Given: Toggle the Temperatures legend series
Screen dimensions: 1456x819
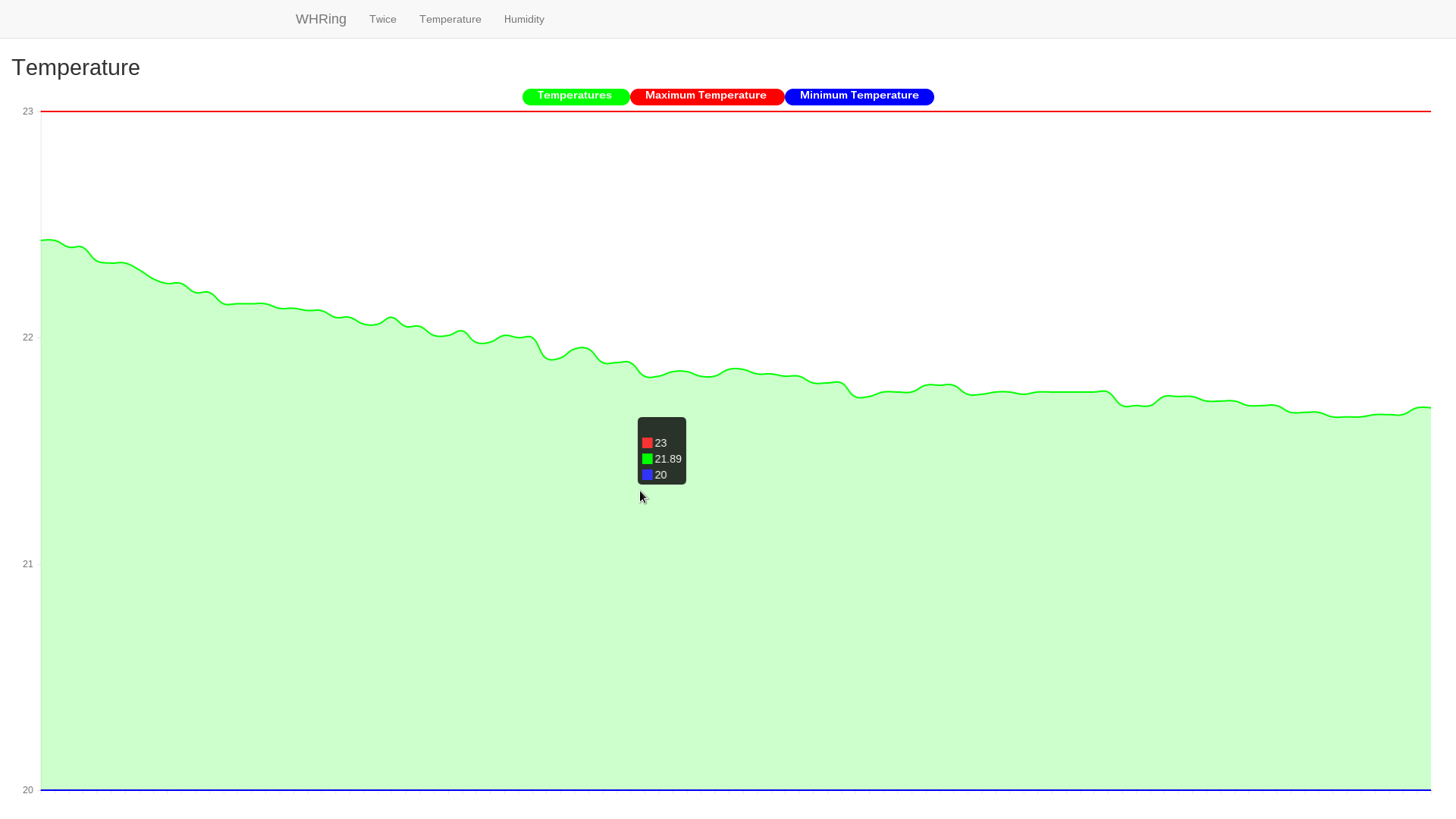Looking at the screenshot, I should click(x=575, y=96).
